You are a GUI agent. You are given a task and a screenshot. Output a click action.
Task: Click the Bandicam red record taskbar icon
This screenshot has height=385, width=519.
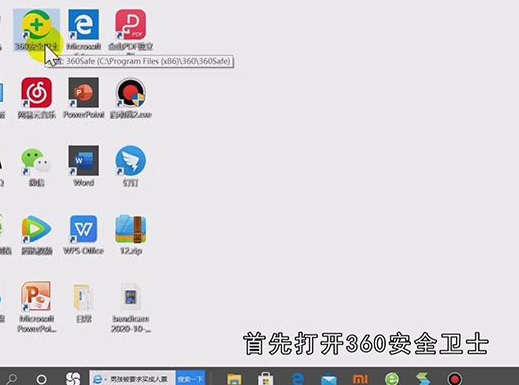[455, 379]
